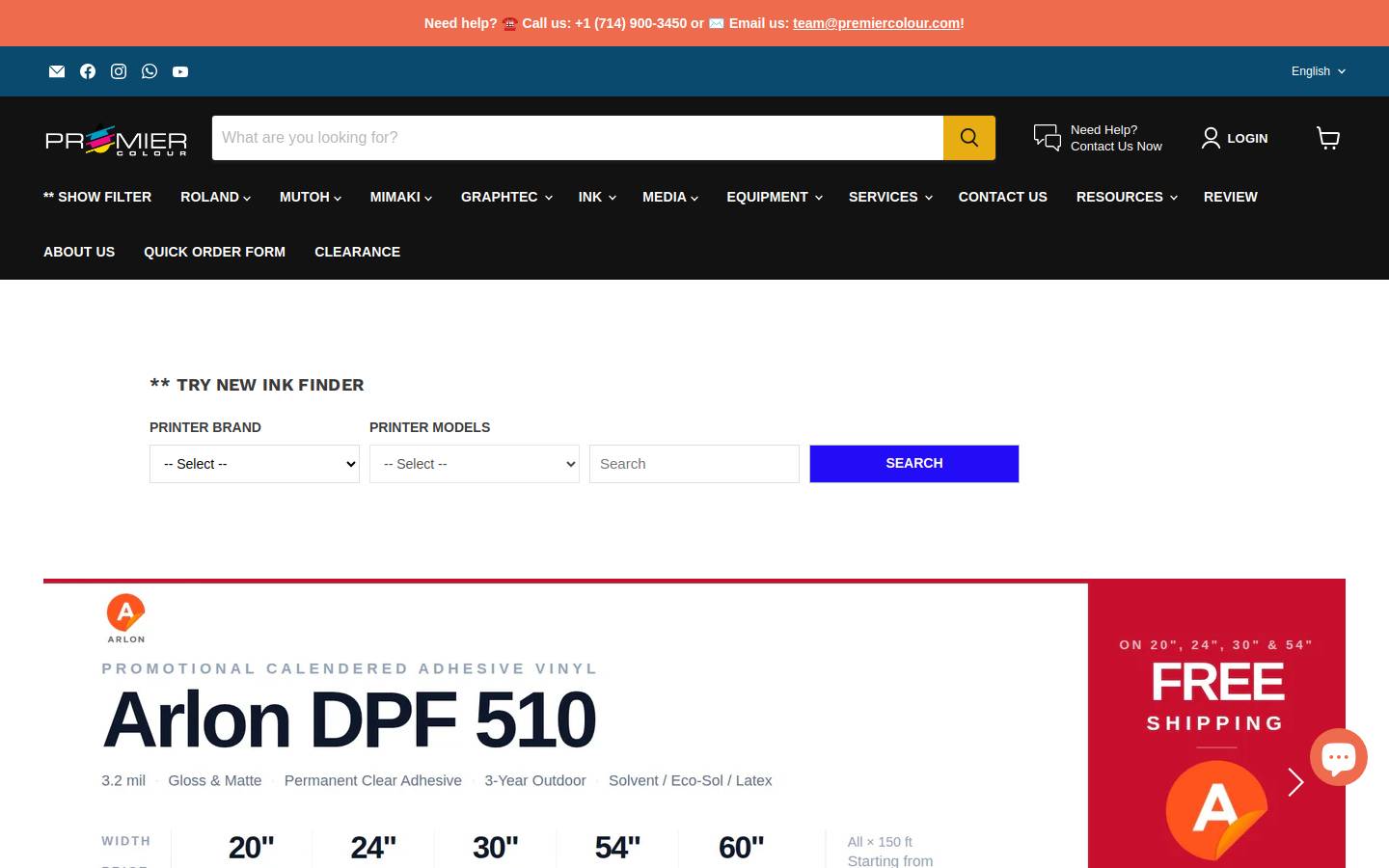The width and height of the screenshot is (1389, 868).
Task: Expand the INK menu
Action: pyautogui.click(x=596, y=197)
